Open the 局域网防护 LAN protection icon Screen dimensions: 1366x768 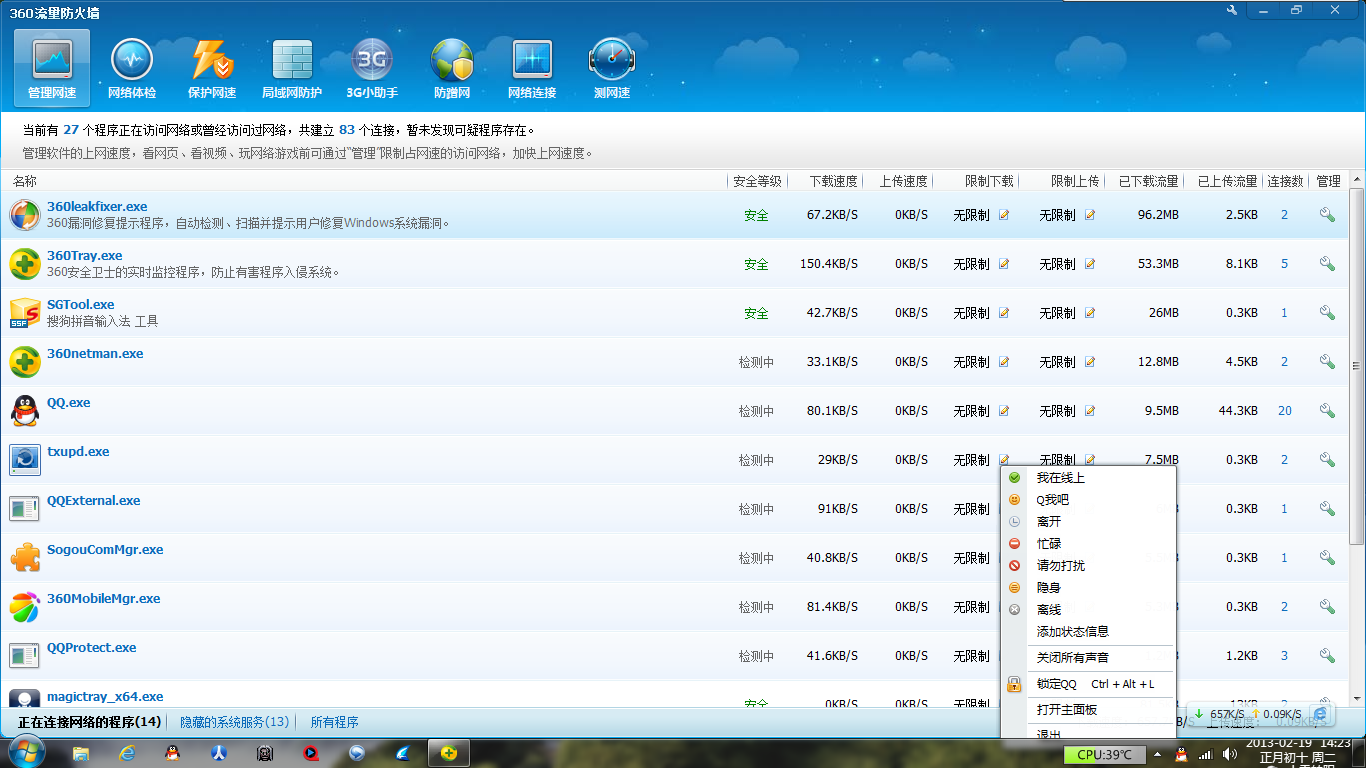(292, 68)
